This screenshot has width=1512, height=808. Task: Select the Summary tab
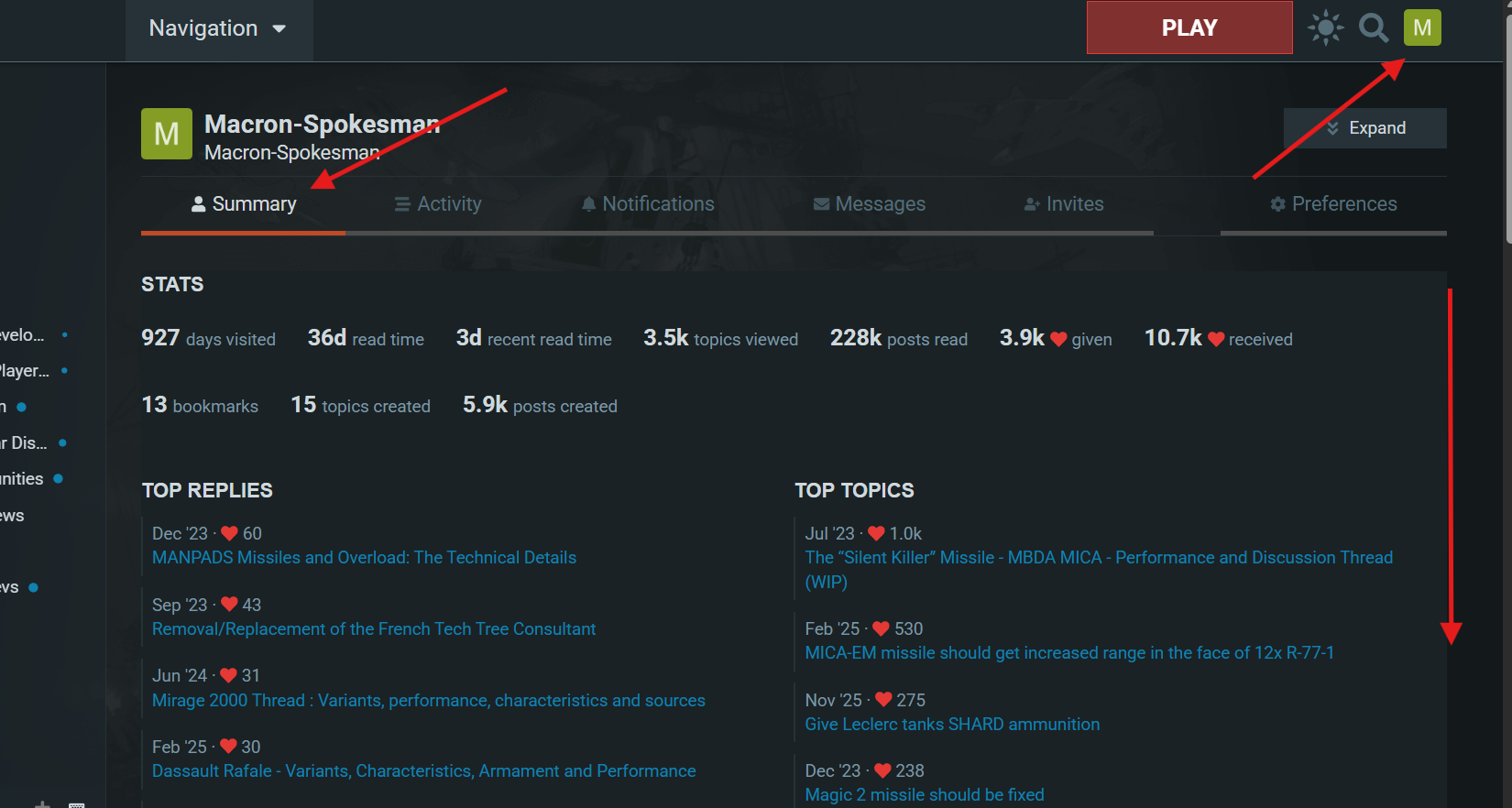coord(244,204)
